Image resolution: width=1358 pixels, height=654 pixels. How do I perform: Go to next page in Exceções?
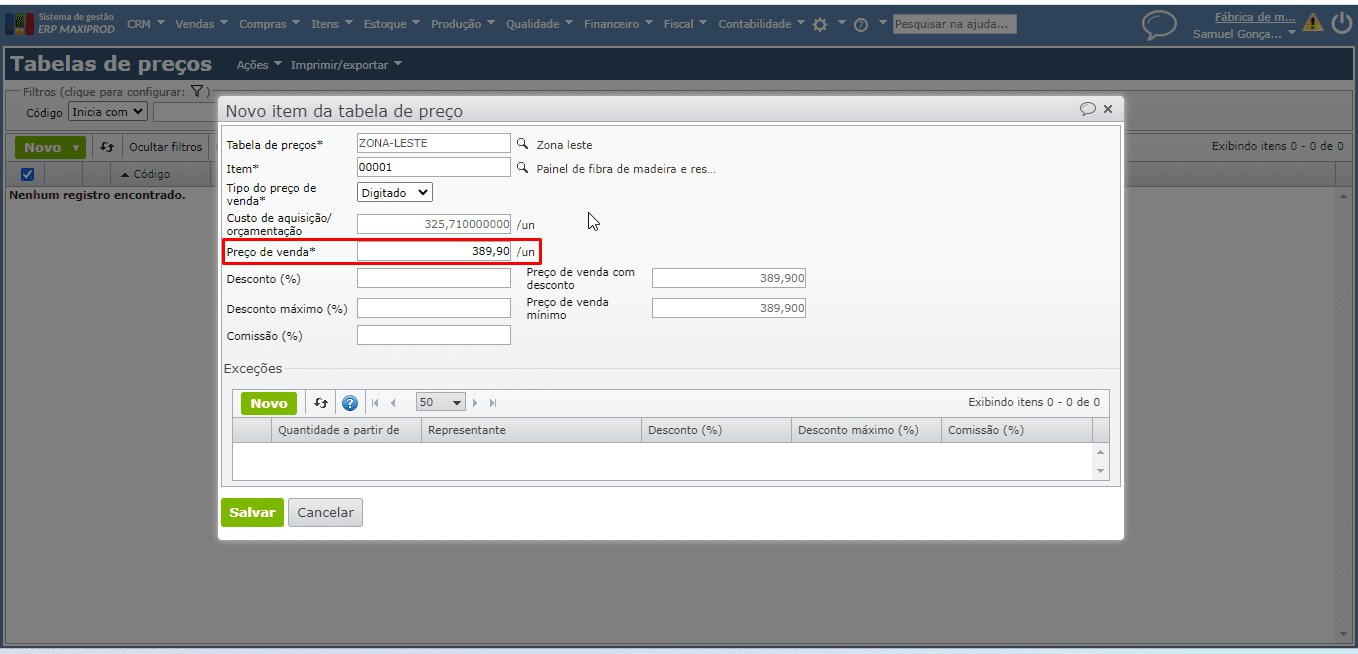[475, 403]
